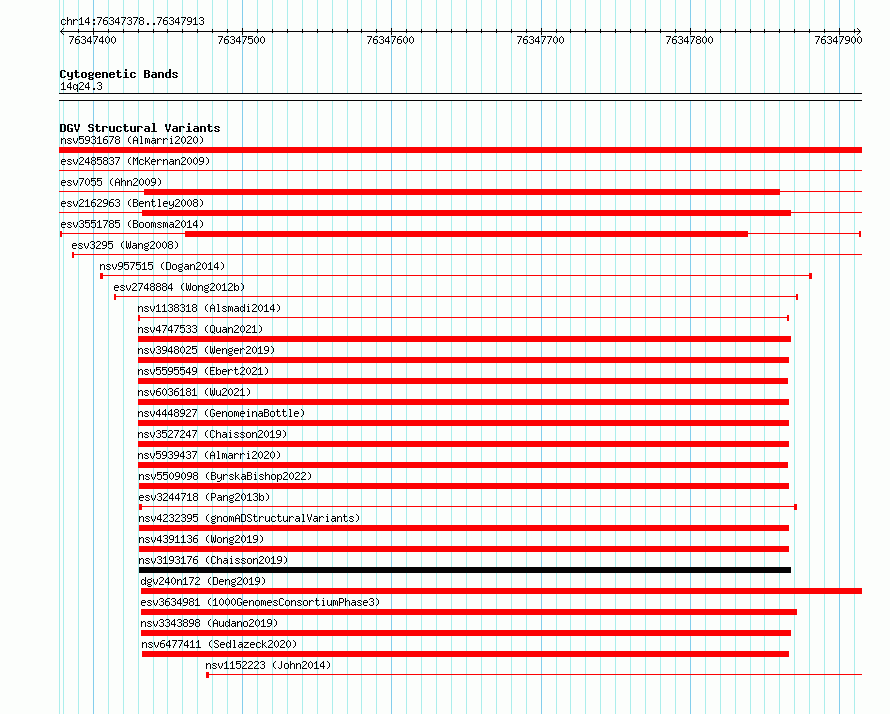Viewport: 890px width, 714px height.
Task: Click the nsv957515 (Dogan2014) label
Action: (x=162, y=266)
